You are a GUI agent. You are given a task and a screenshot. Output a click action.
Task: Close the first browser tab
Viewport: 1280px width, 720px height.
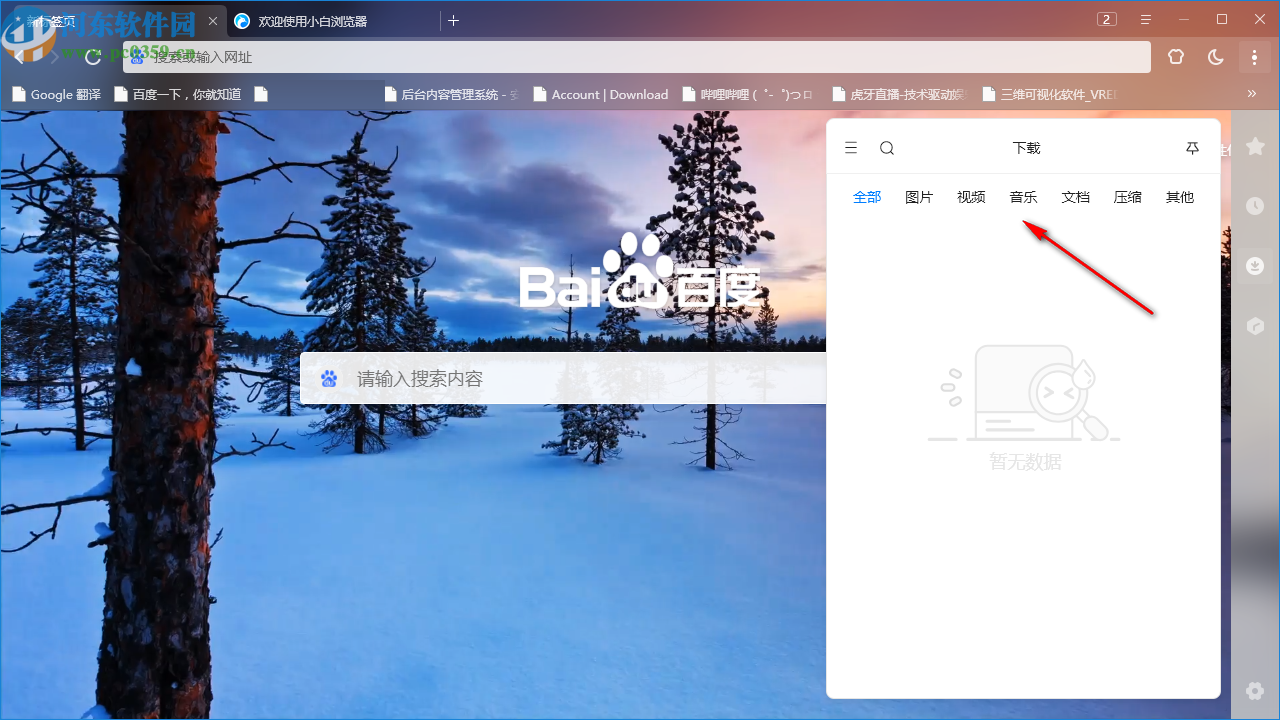pos(212,20)
